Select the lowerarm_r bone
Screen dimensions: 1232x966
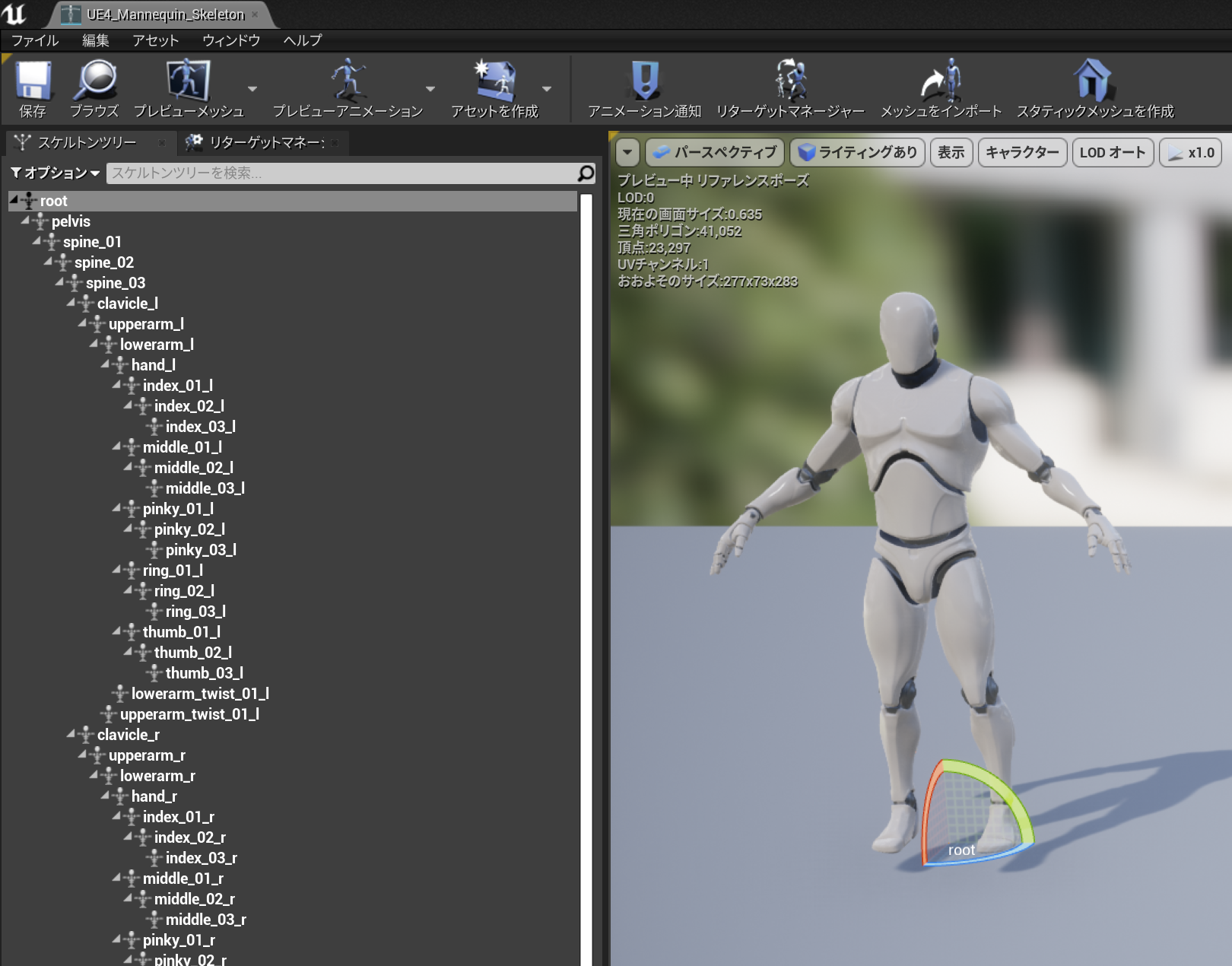(x=157, y=776)
